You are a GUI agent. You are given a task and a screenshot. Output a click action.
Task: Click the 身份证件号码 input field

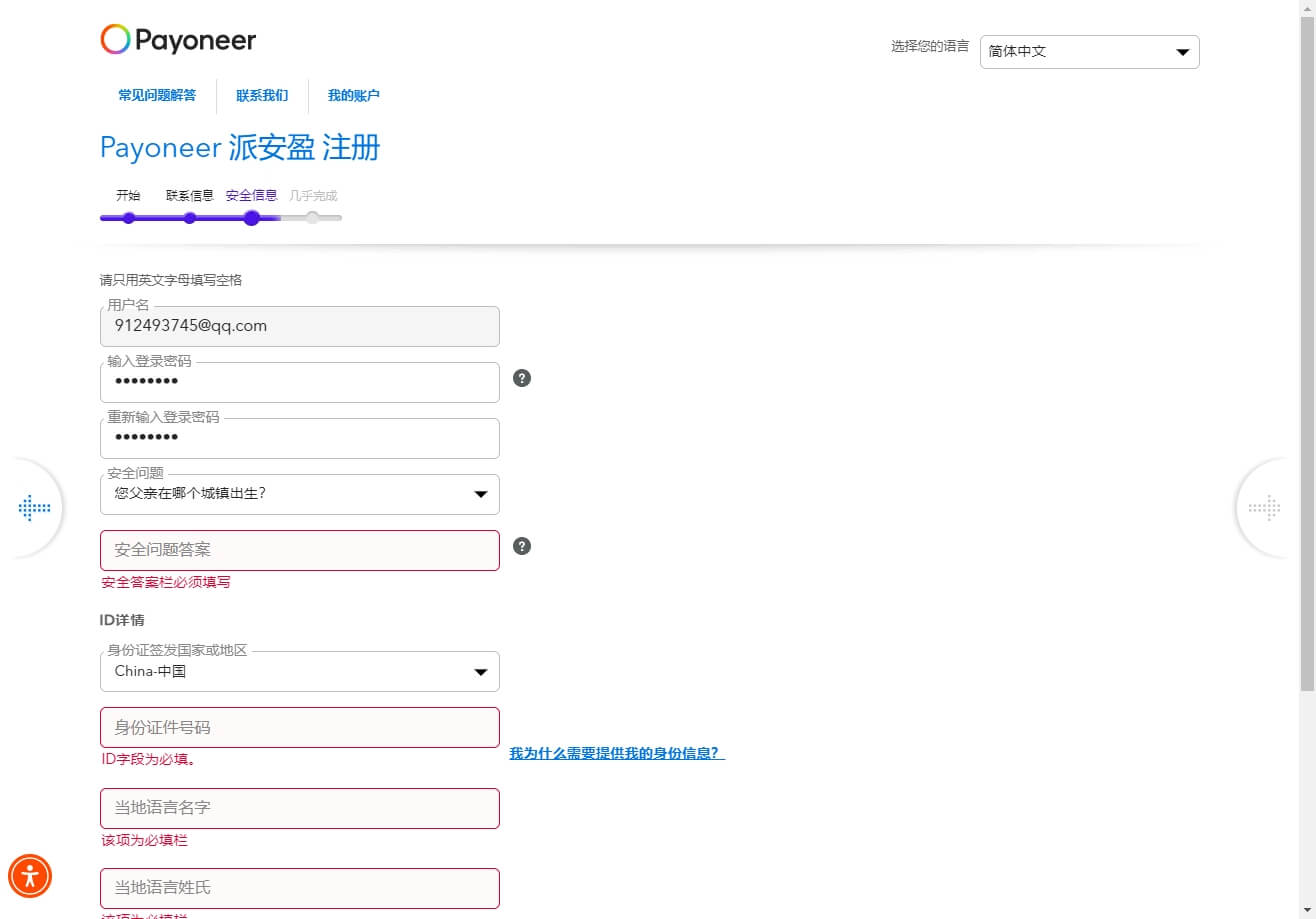pyautogui.click(x=300, y=727)
